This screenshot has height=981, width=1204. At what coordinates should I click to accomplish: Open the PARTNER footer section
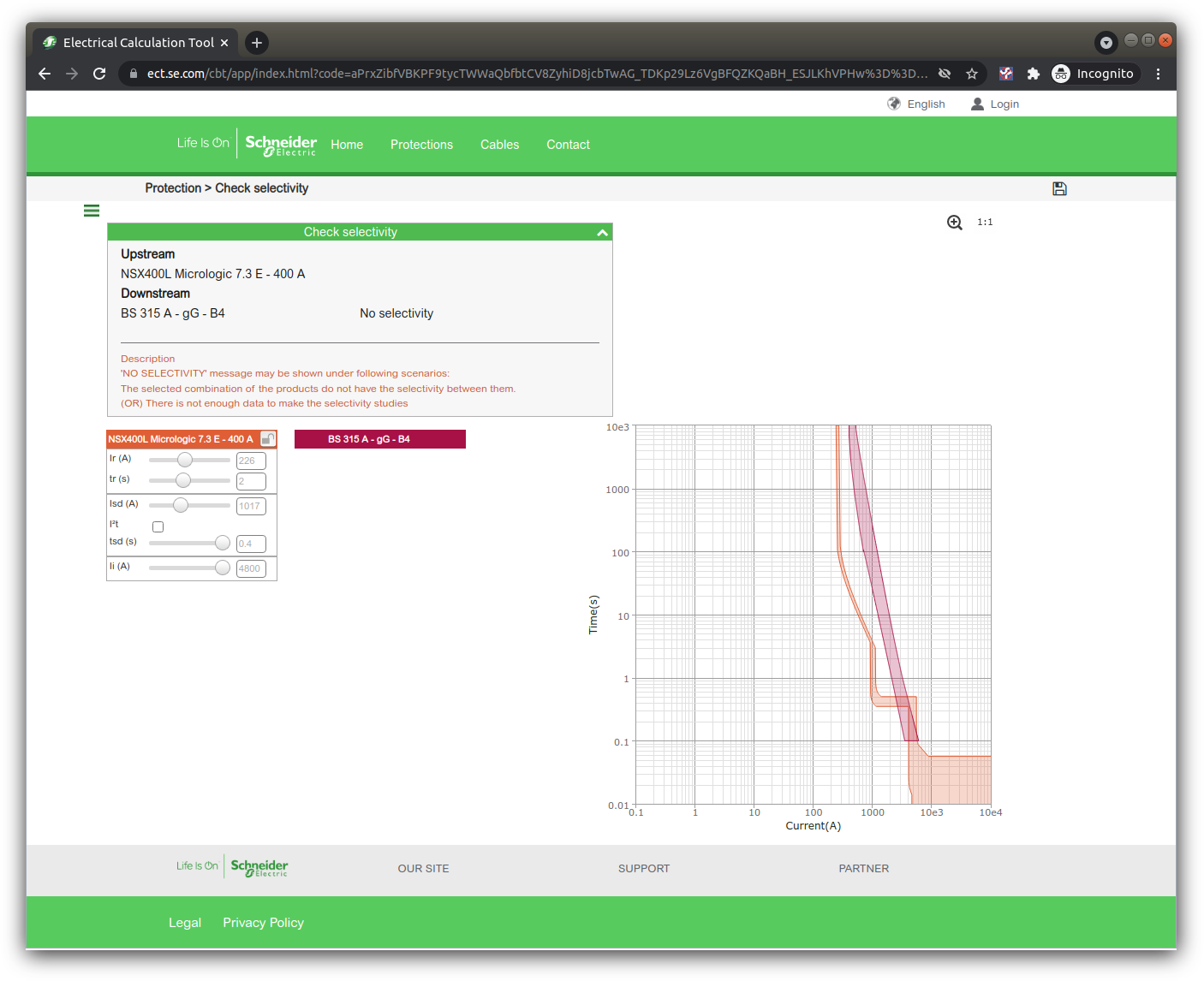pyautogui.click(x=863, y=868)
